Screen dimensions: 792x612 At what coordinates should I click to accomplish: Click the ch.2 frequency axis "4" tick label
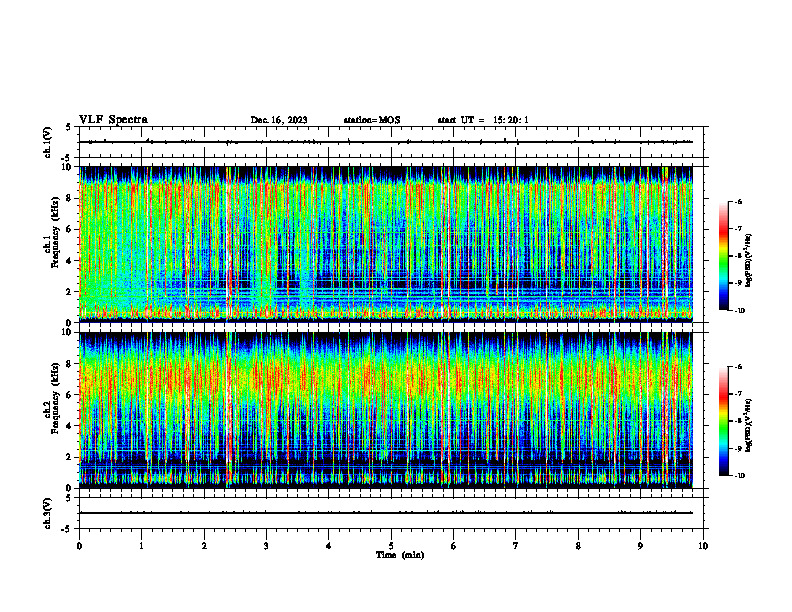coord(69,426)
